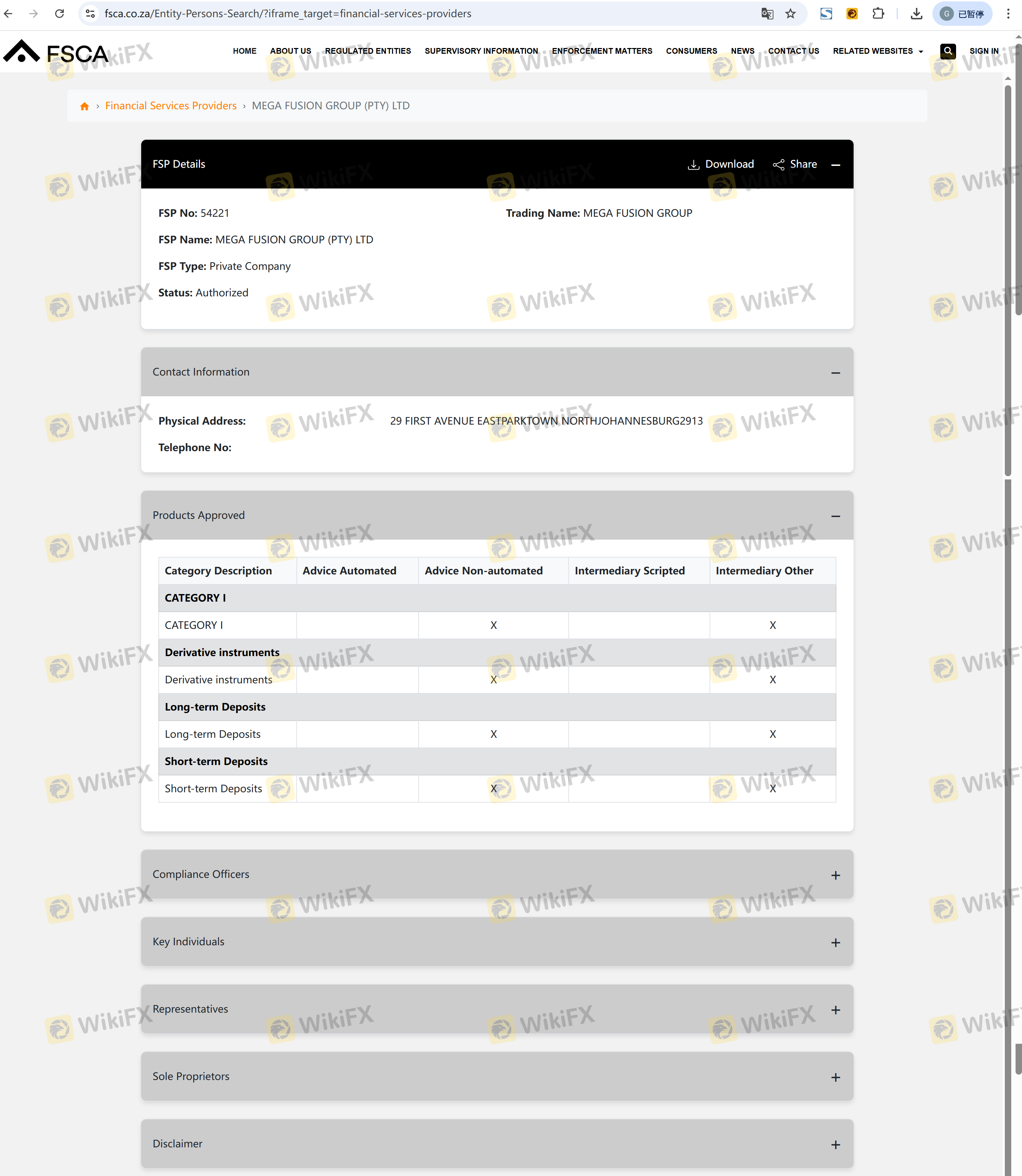Viewport: 1022px width, 1176px height.
Task: Expand the Compliance Officers section
Action: 836,875
